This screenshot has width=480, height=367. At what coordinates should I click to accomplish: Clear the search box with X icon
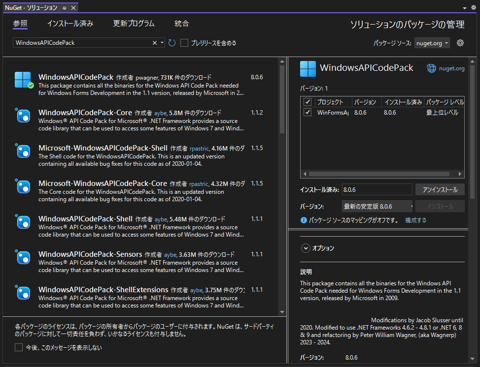point(155,43)
